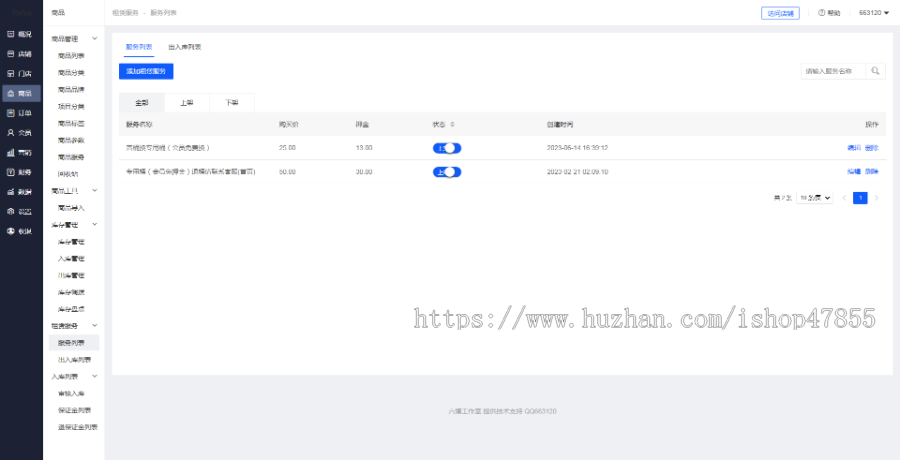Viewport: 900px width, 460px height.
Task: Open 审核入库 in the side menu
Action: pyautogui.click(x=71, y=393)
